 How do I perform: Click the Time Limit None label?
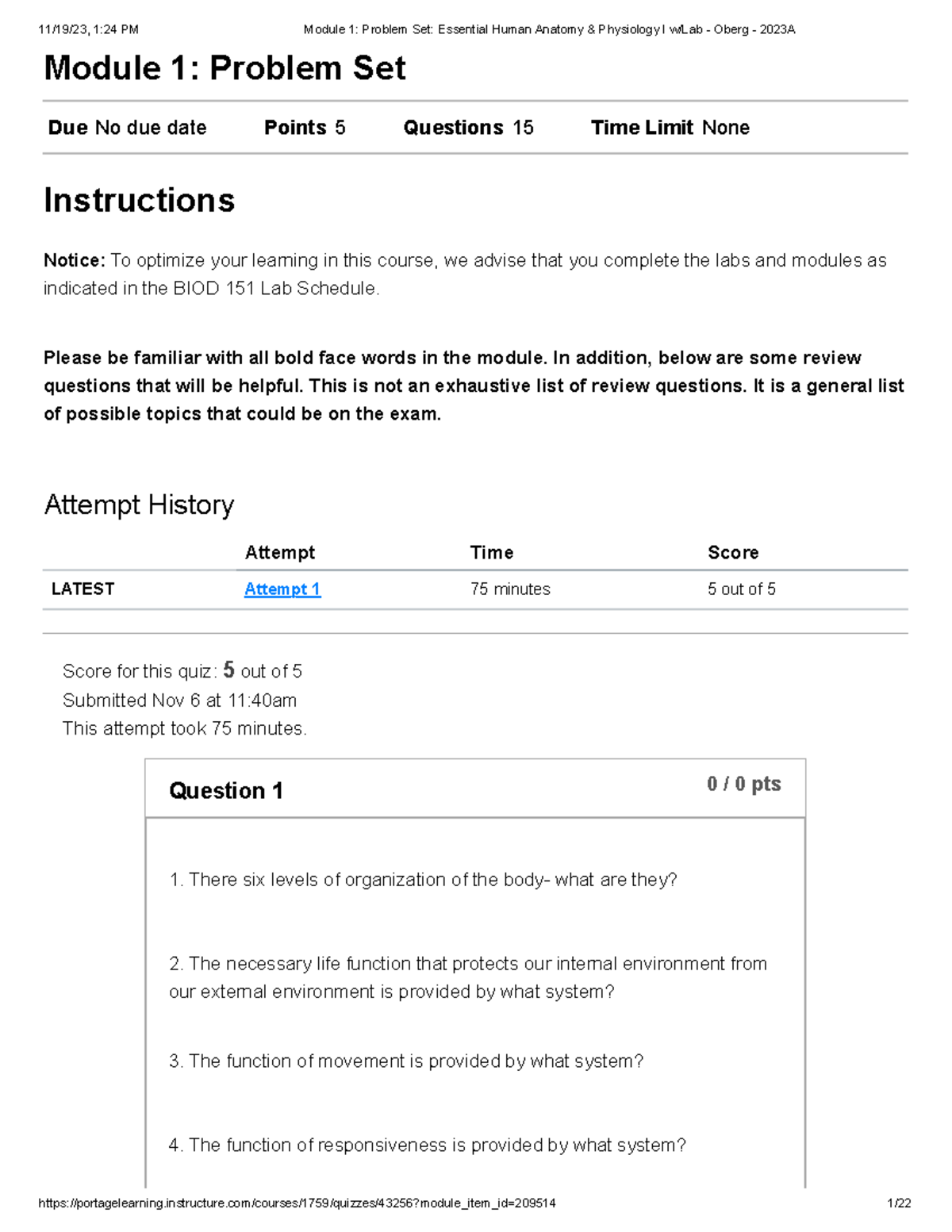[670, 128]
